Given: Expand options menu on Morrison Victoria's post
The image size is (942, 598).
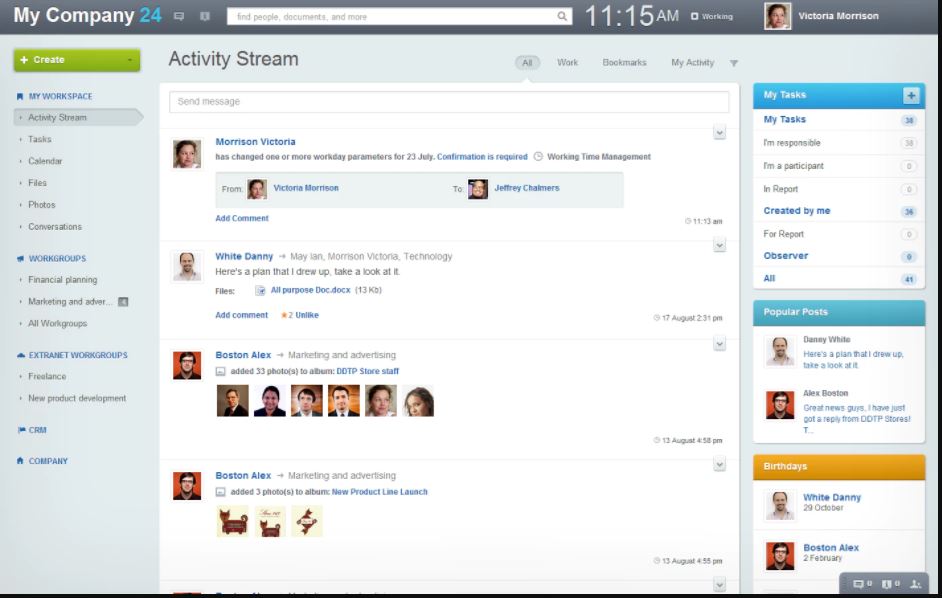Looking at the screenshot, I should 719,132.
